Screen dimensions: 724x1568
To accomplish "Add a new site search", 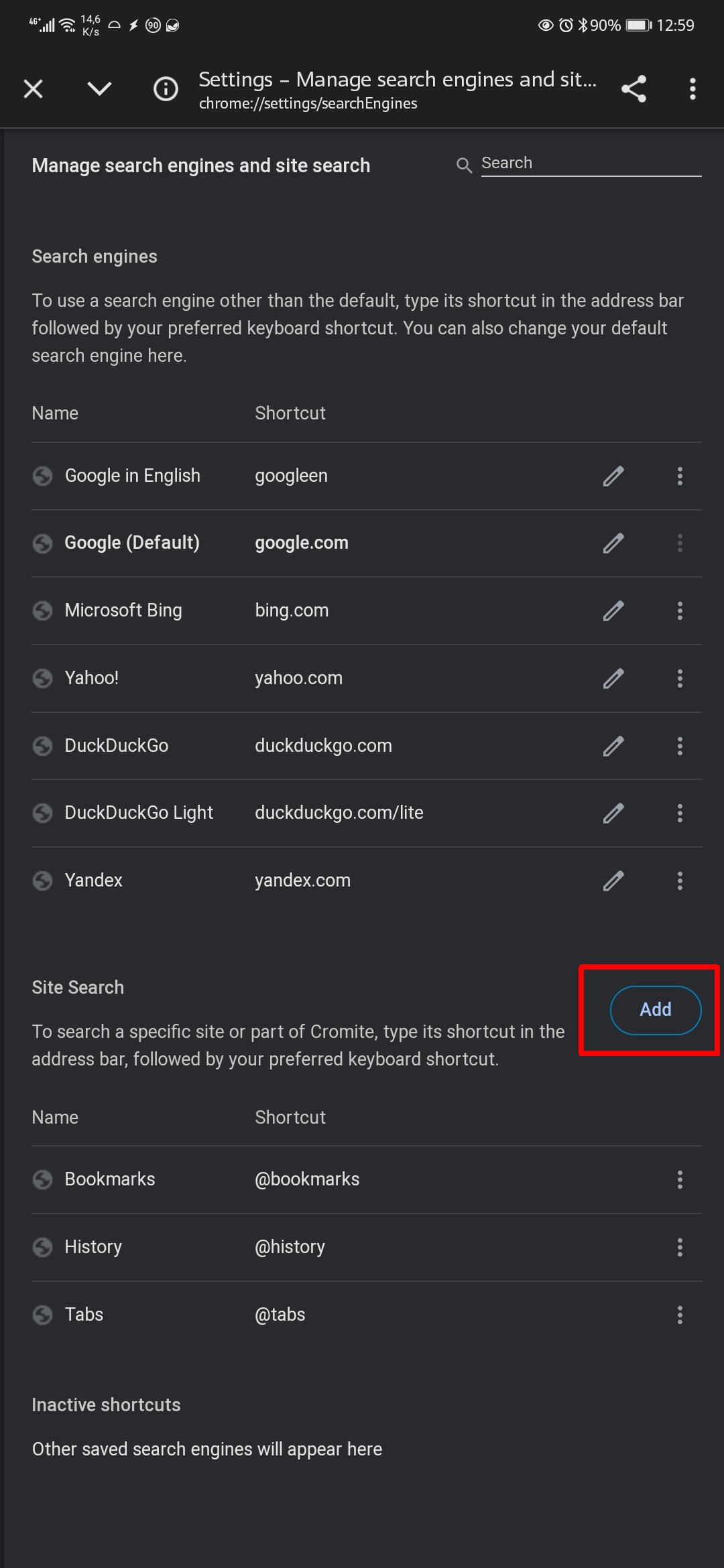I will click(x=655, y=1010).
